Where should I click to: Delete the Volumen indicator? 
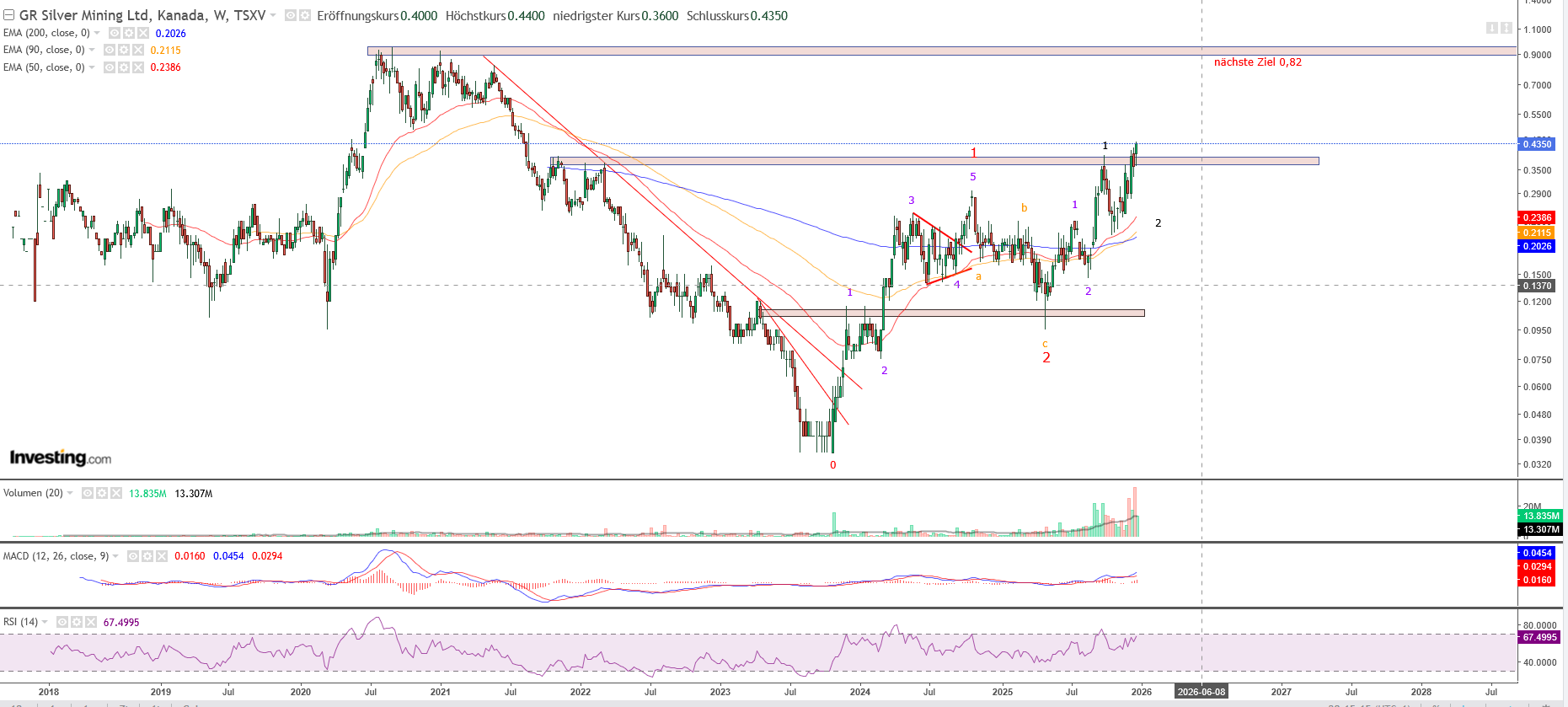coord(116,493)
